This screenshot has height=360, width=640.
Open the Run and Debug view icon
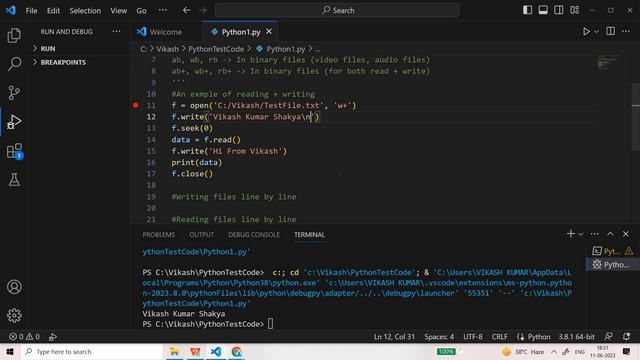pyautogui.click(x=14, y=122)
